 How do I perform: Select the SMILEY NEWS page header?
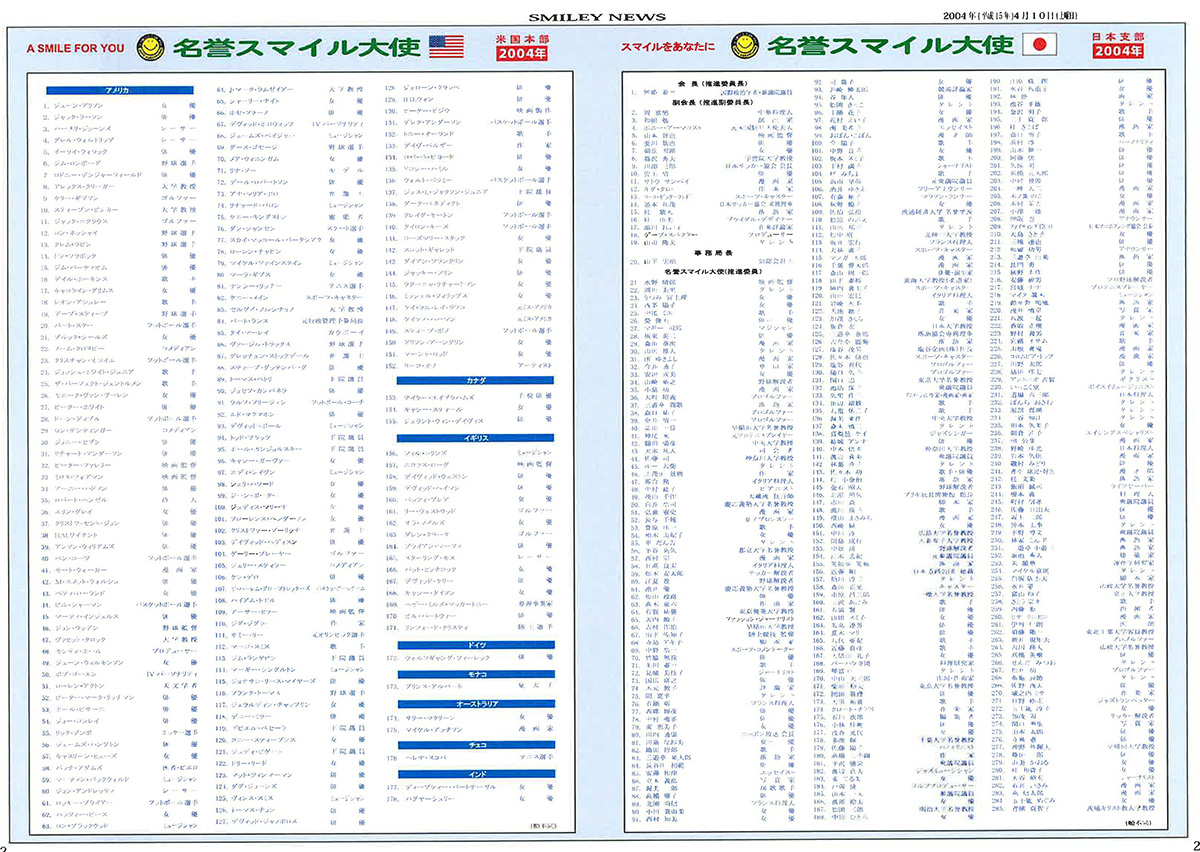[x=598, y=17]
